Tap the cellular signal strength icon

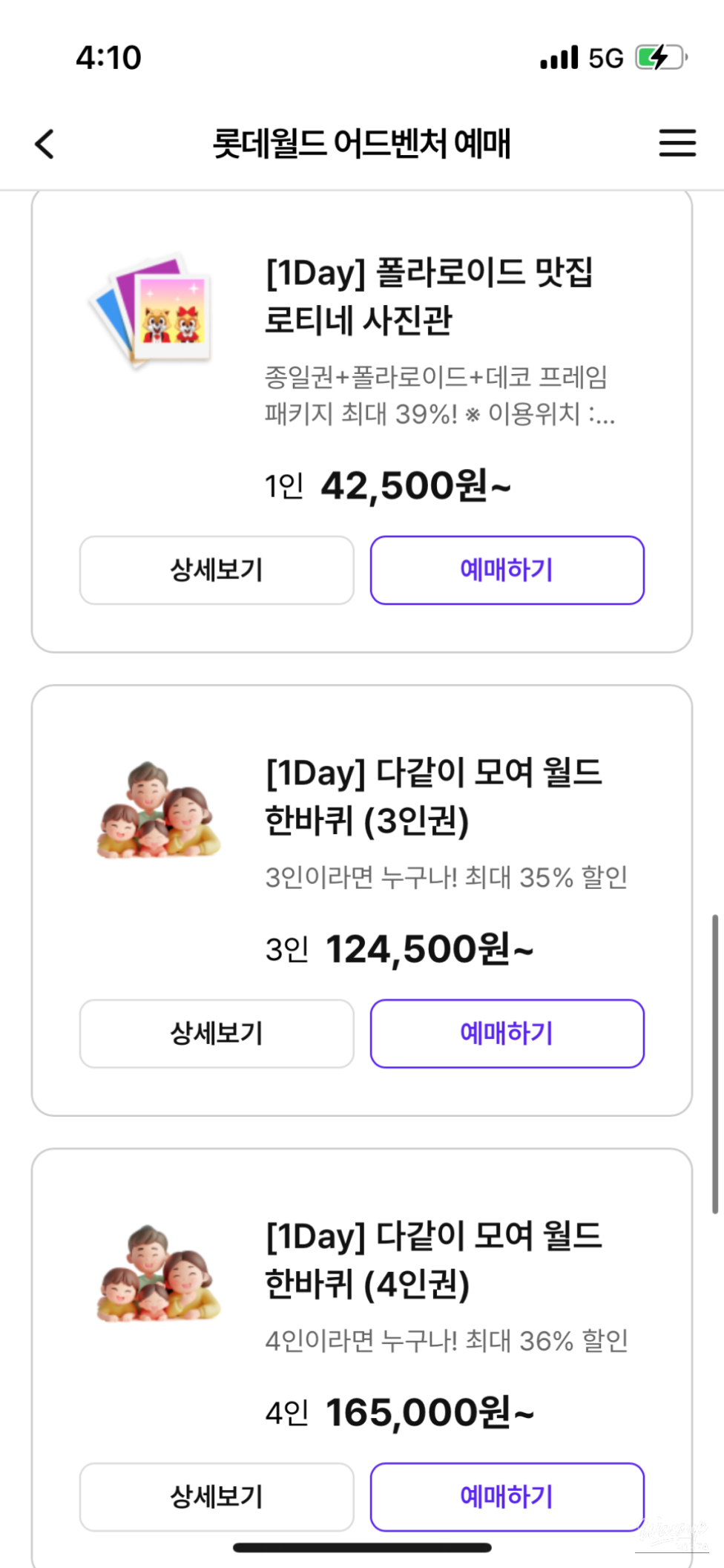(x=559, y=57)
